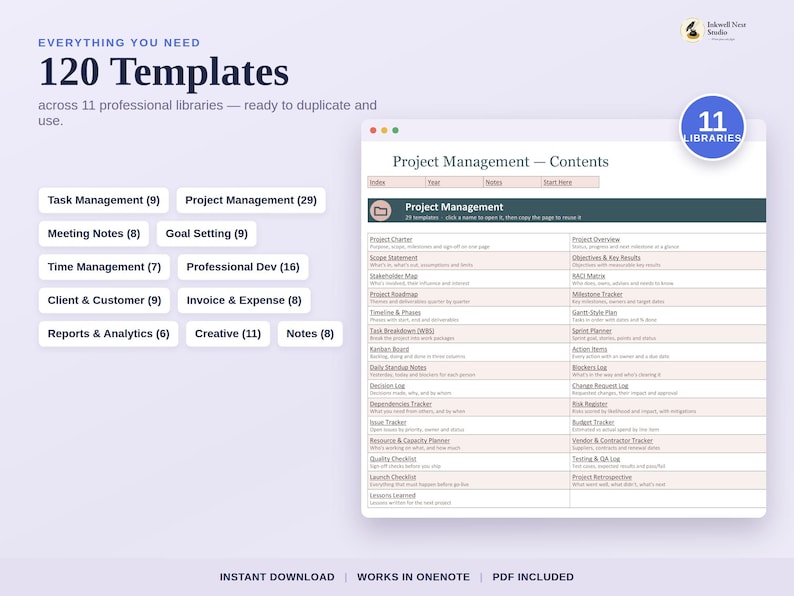Open the Index tab link
Screen dimensions: 794x596
tap(377, 182)
